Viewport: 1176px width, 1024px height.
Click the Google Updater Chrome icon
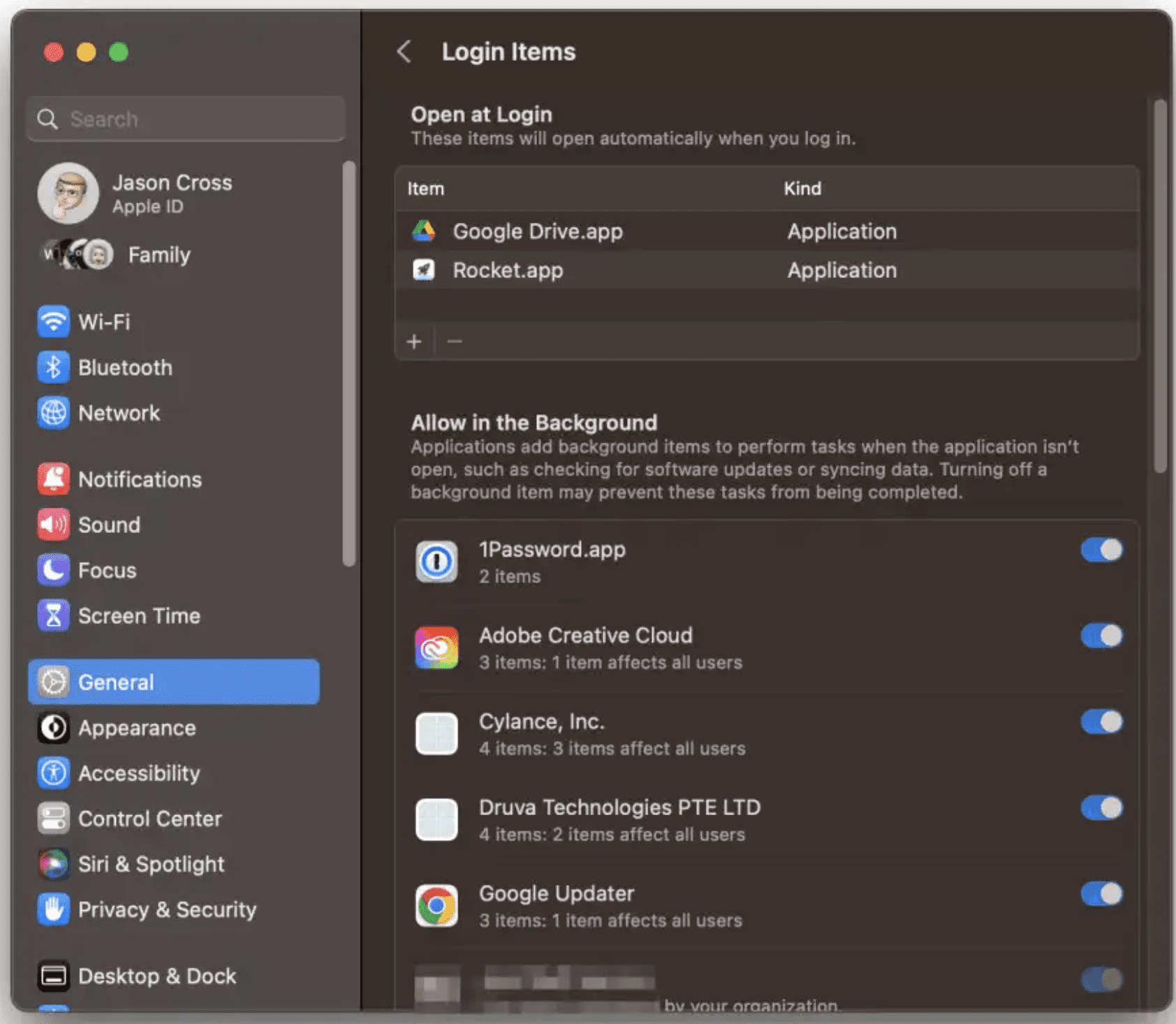[x=436, y=906]
